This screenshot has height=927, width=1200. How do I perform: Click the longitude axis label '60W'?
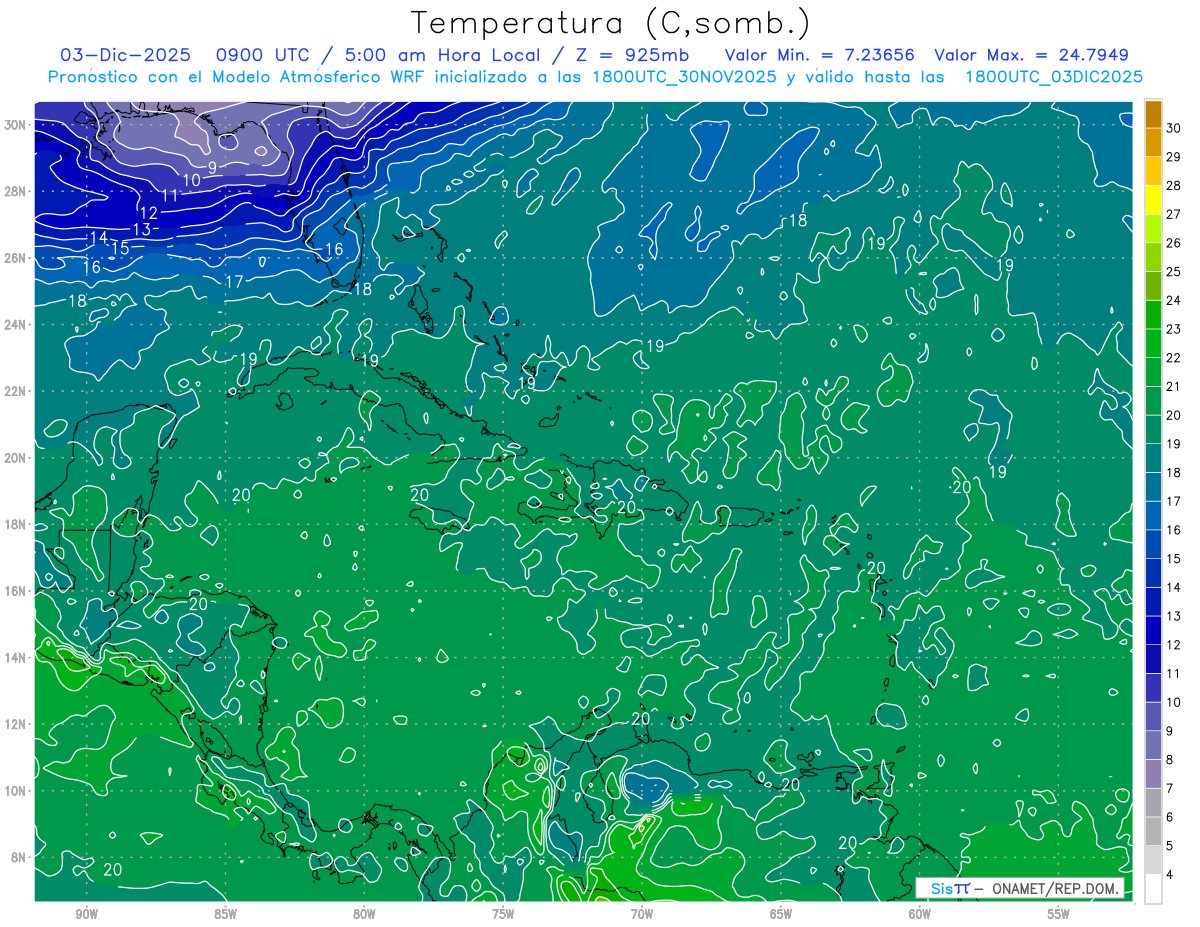point(920,914)
